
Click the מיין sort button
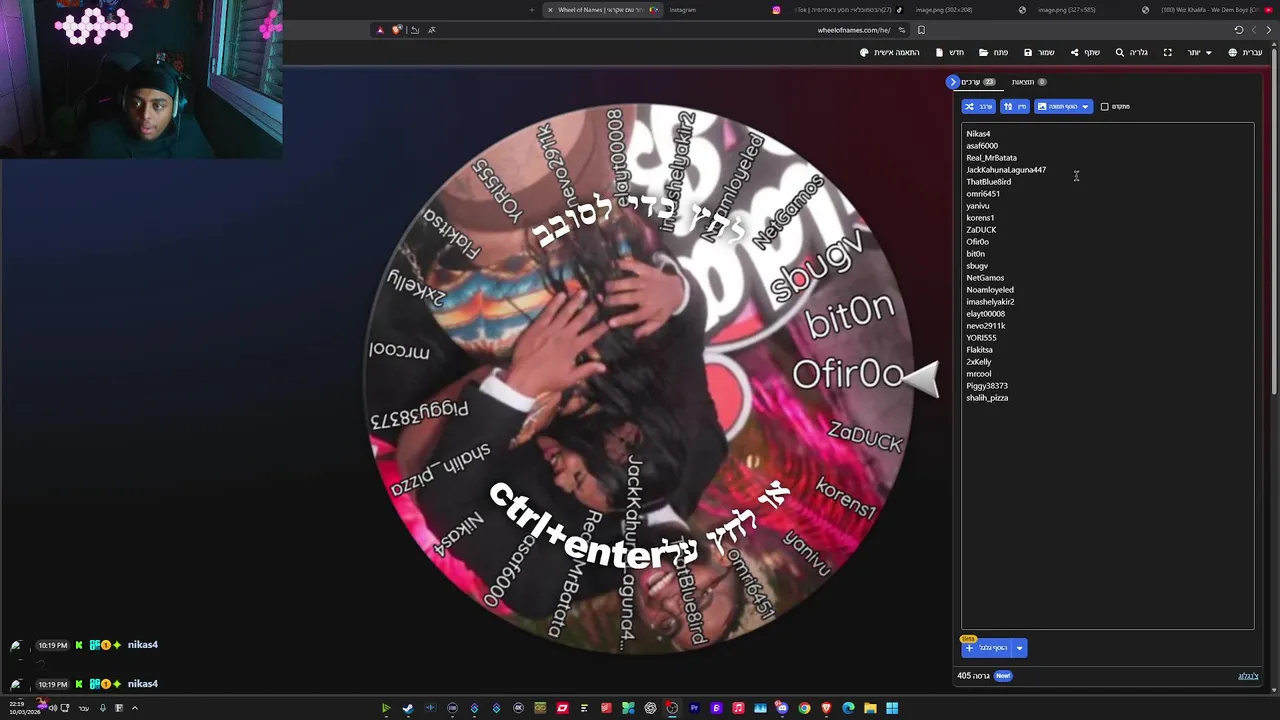click(x=1014, y=106)
